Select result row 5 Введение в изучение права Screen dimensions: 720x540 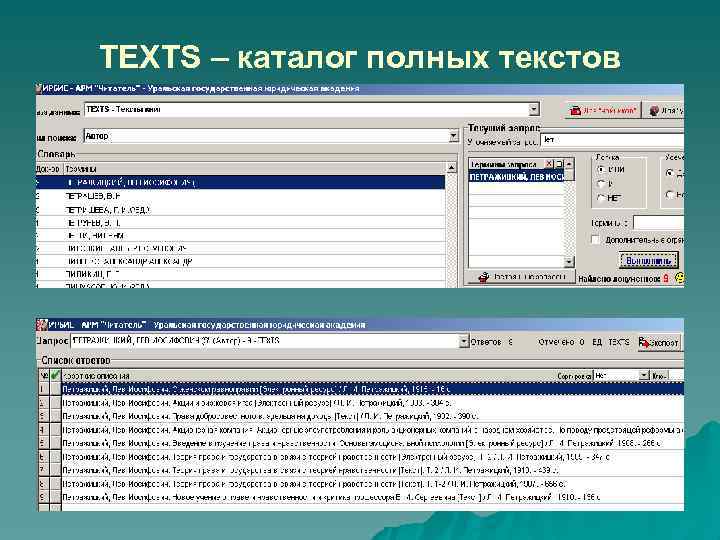[x=372, y=443]
